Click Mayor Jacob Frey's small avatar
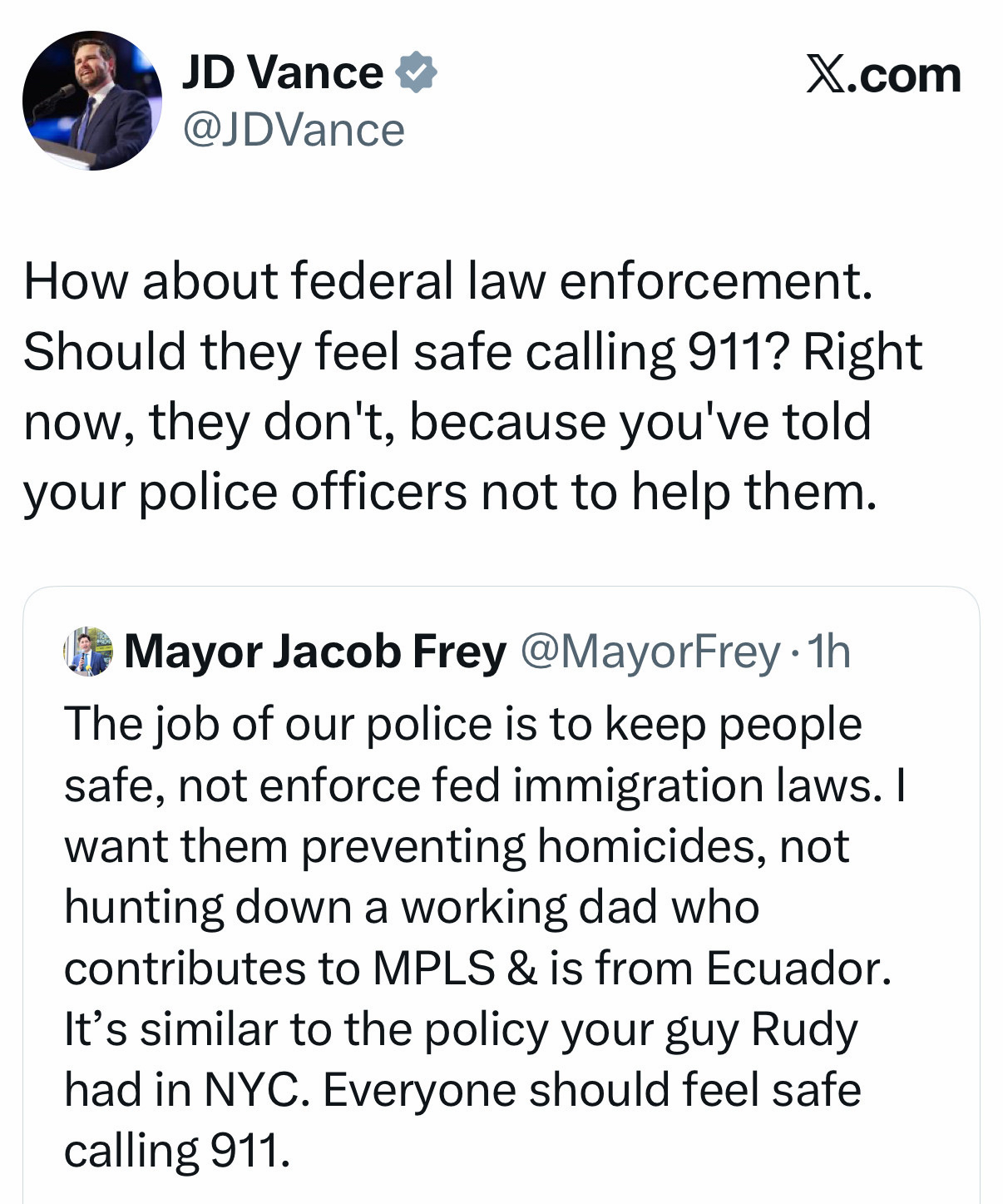Viewport: 1003px width, 1204px height. [x=88, y=652]
